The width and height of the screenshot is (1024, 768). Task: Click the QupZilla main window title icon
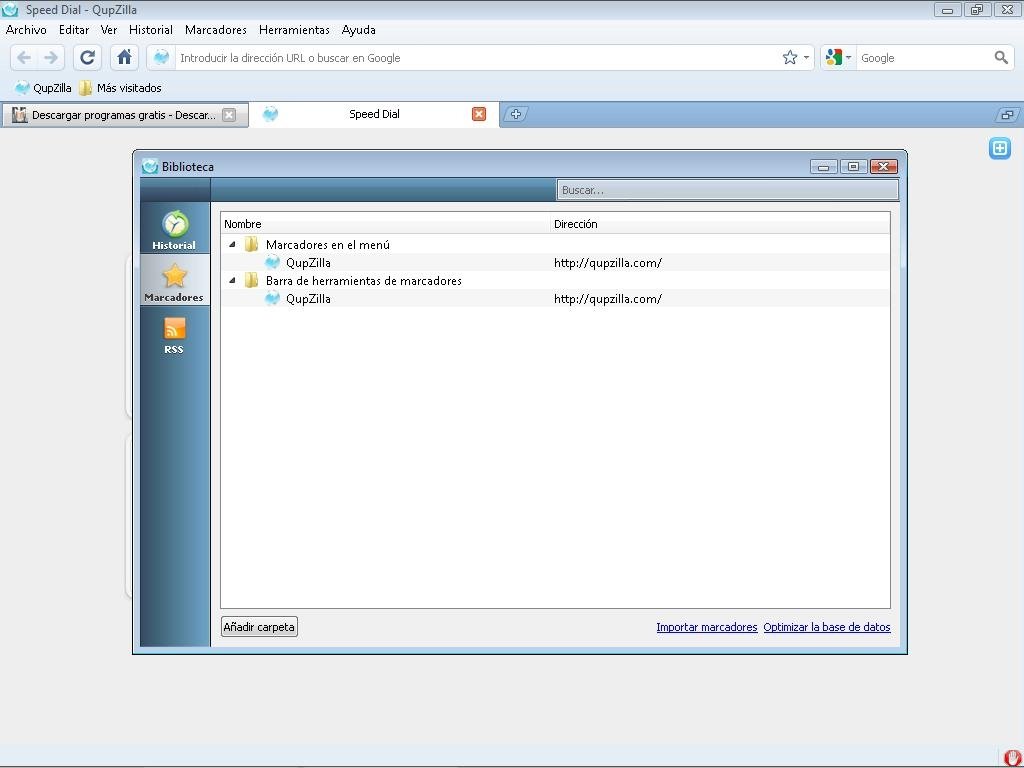10,10
